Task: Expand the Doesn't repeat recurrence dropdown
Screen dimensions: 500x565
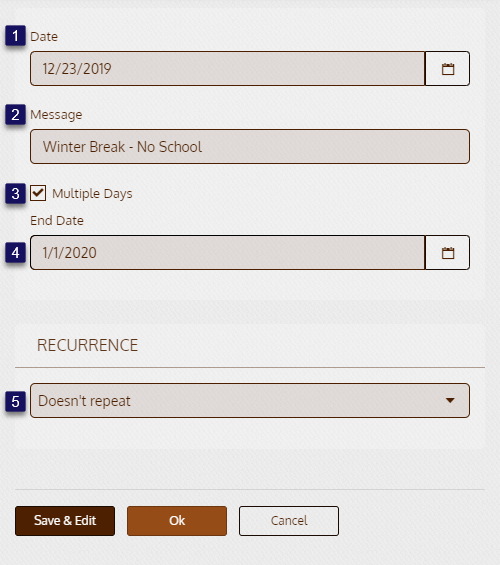Action: point(250,401)
